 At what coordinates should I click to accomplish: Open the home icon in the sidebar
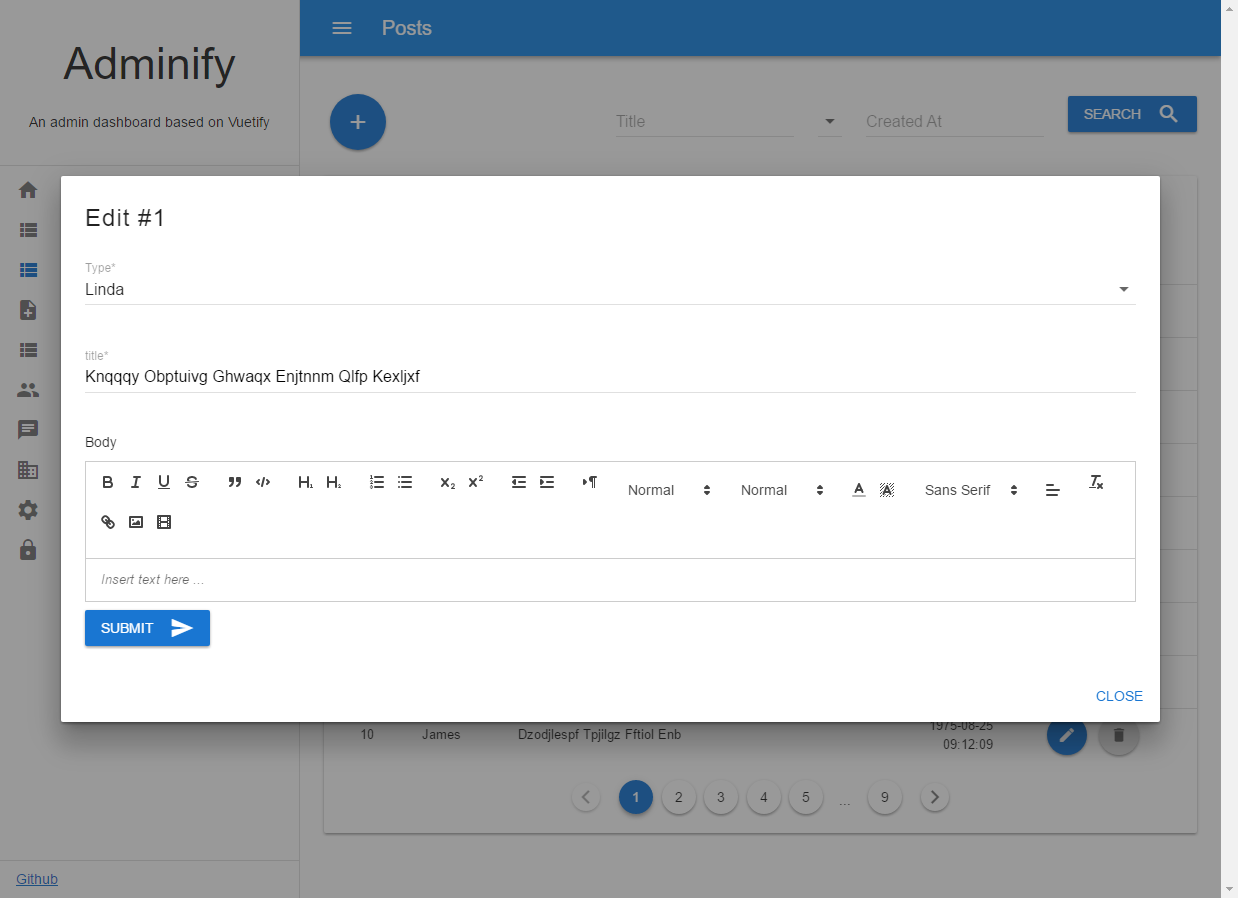(28, 190)
